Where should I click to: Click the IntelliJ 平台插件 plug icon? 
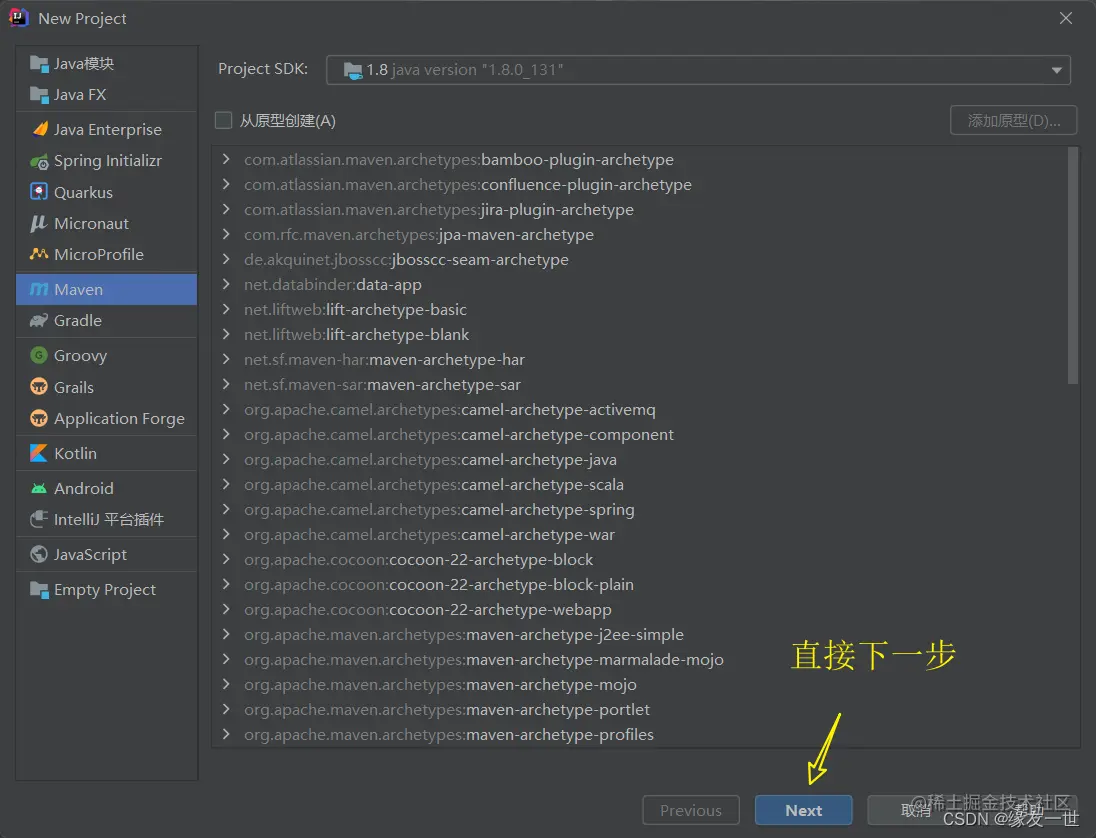(39, 519)
